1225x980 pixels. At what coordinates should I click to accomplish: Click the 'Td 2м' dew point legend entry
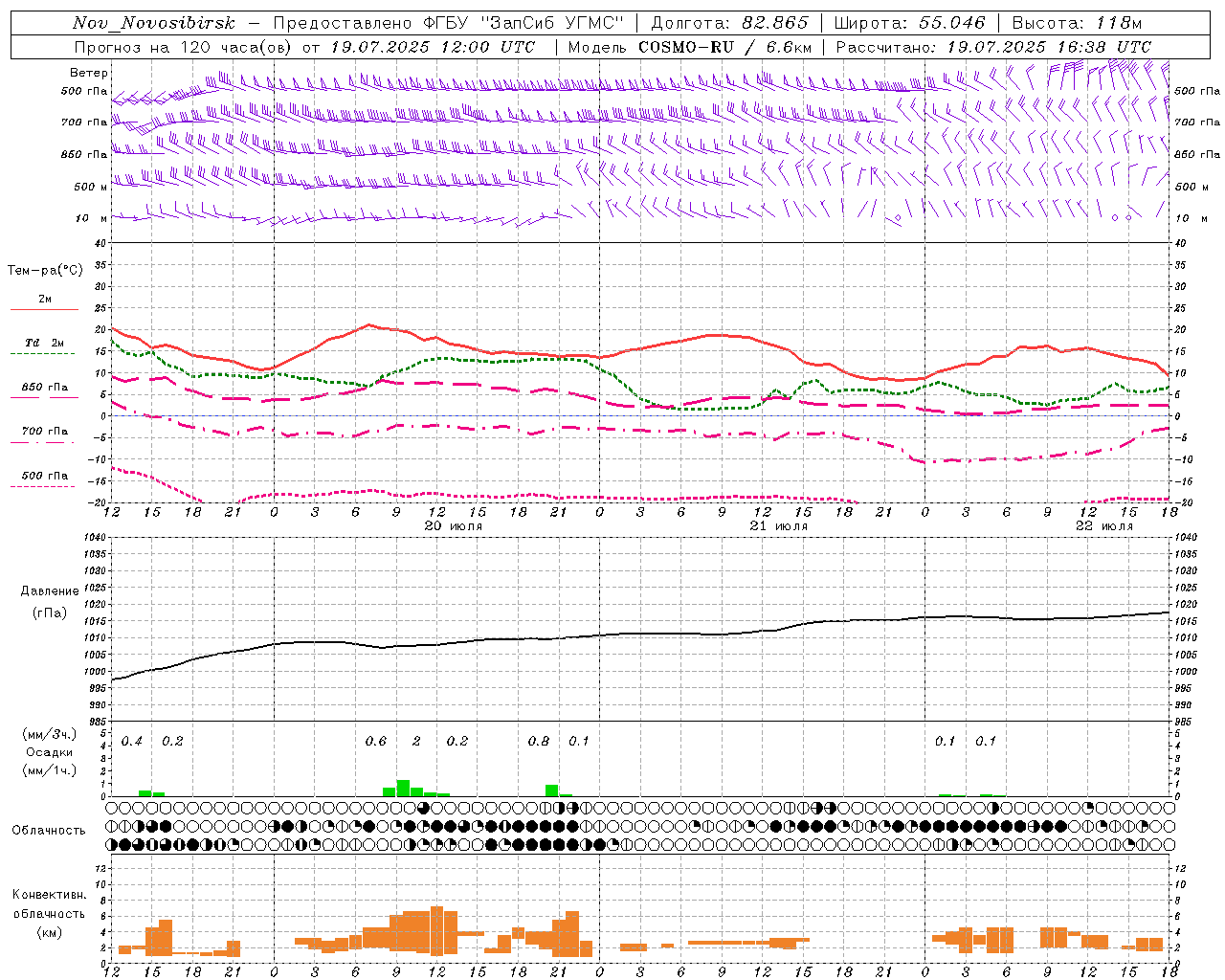click(45, 343)
